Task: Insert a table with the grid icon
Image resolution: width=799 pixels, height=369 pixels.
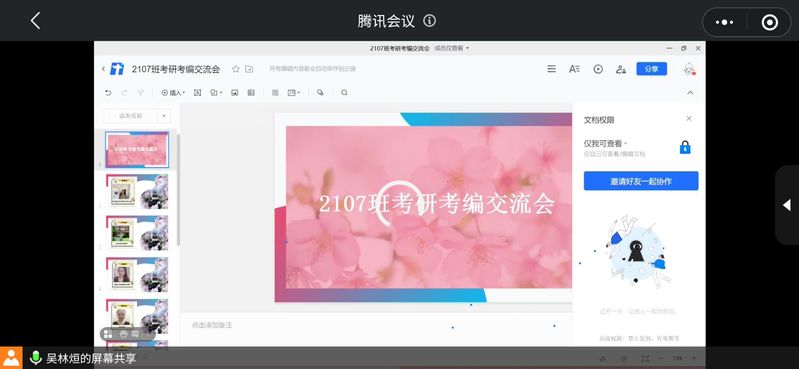Action: 251,93
